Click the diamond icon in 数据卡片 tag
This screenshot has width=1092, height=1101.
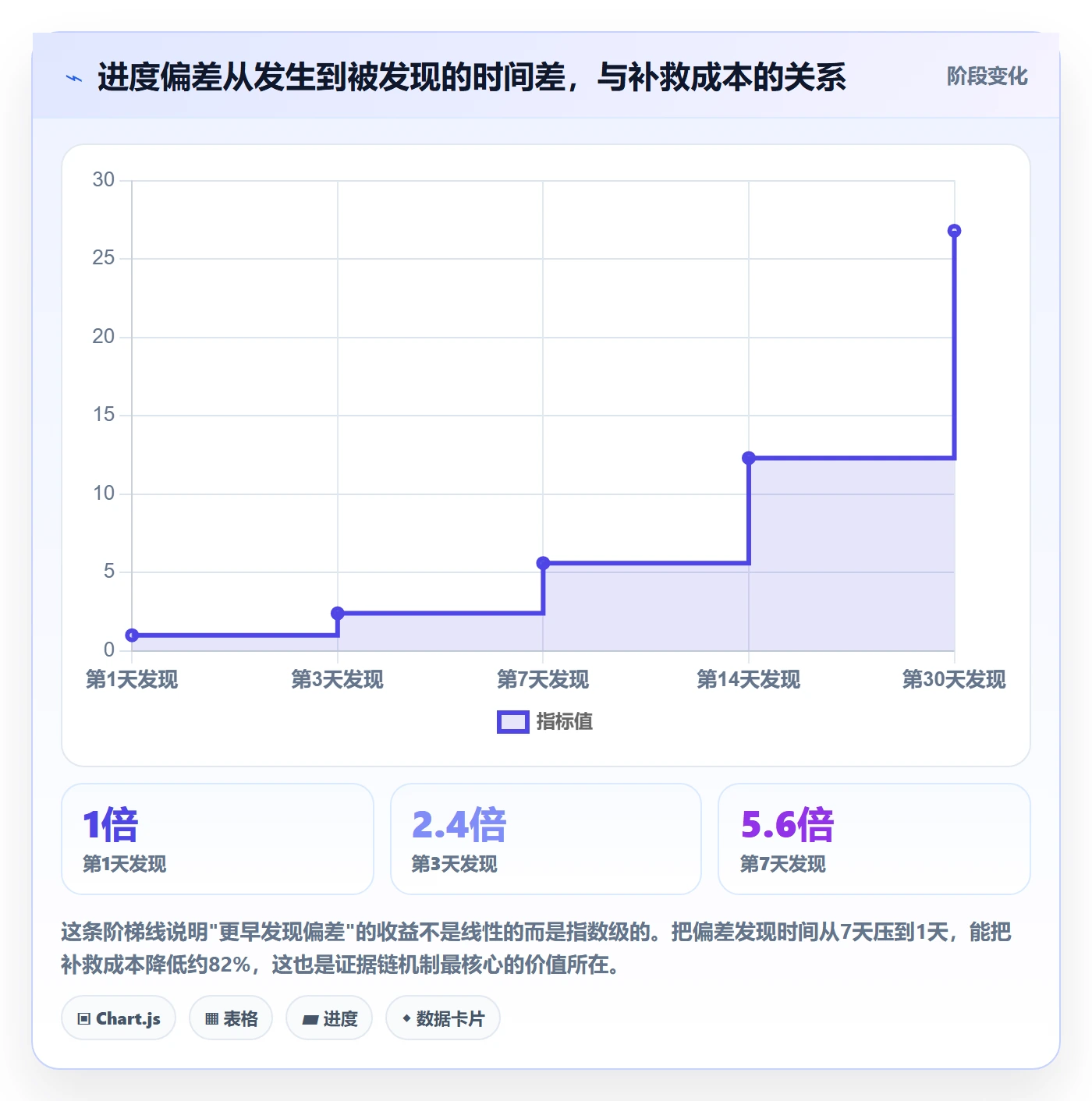[406, 1018]
